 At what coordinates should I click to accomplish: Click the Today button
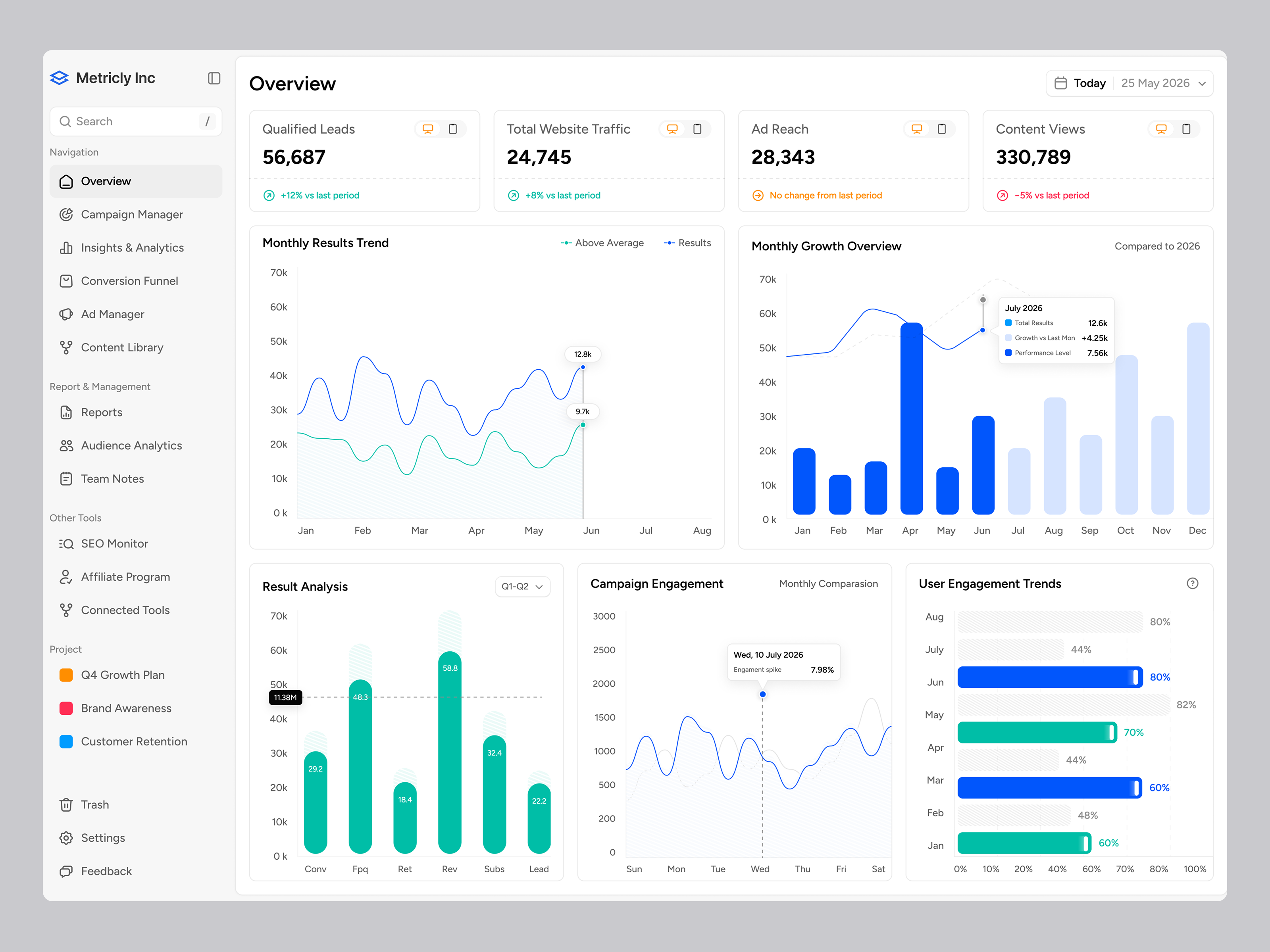[1080, 83]
